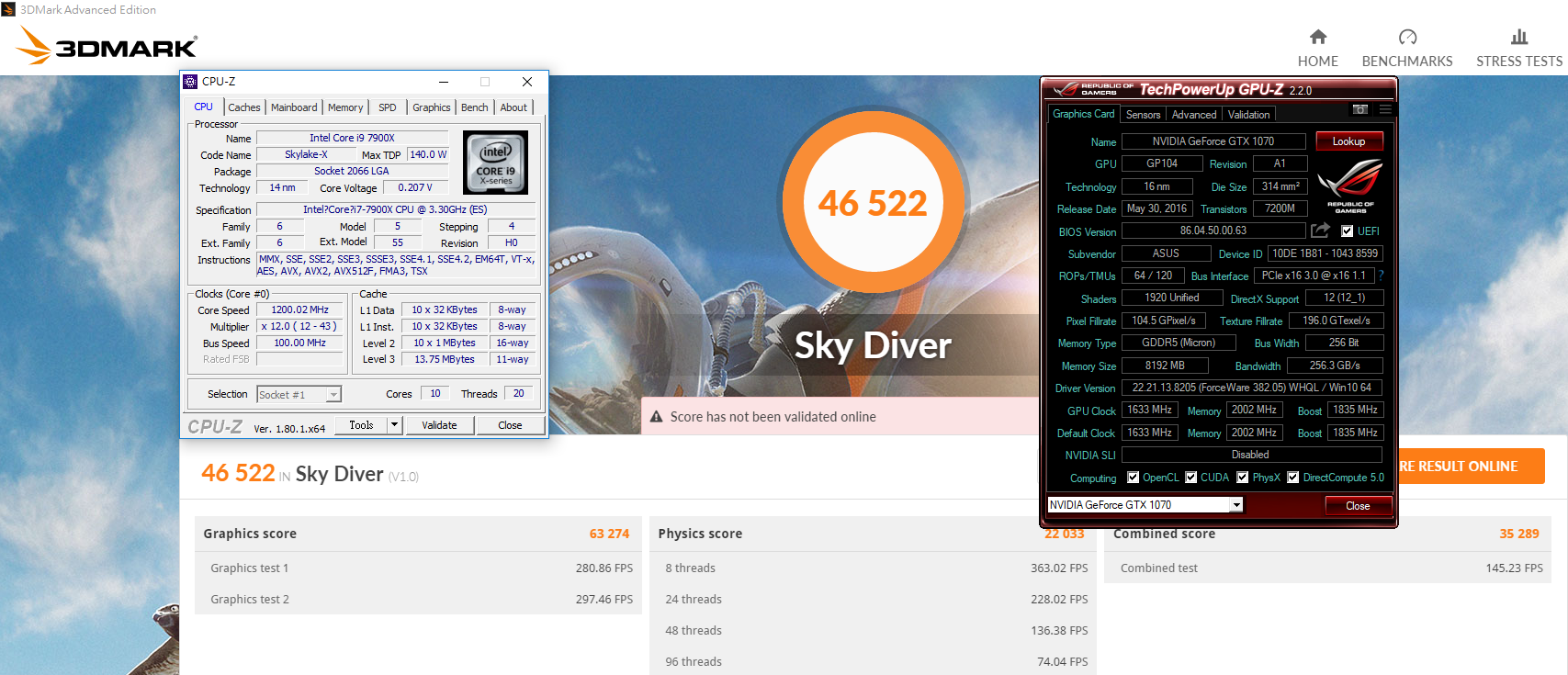The image size is (1568, 675).
Task: Click the GPU-Z screenshot camera icon
Action: point(1360,109)
